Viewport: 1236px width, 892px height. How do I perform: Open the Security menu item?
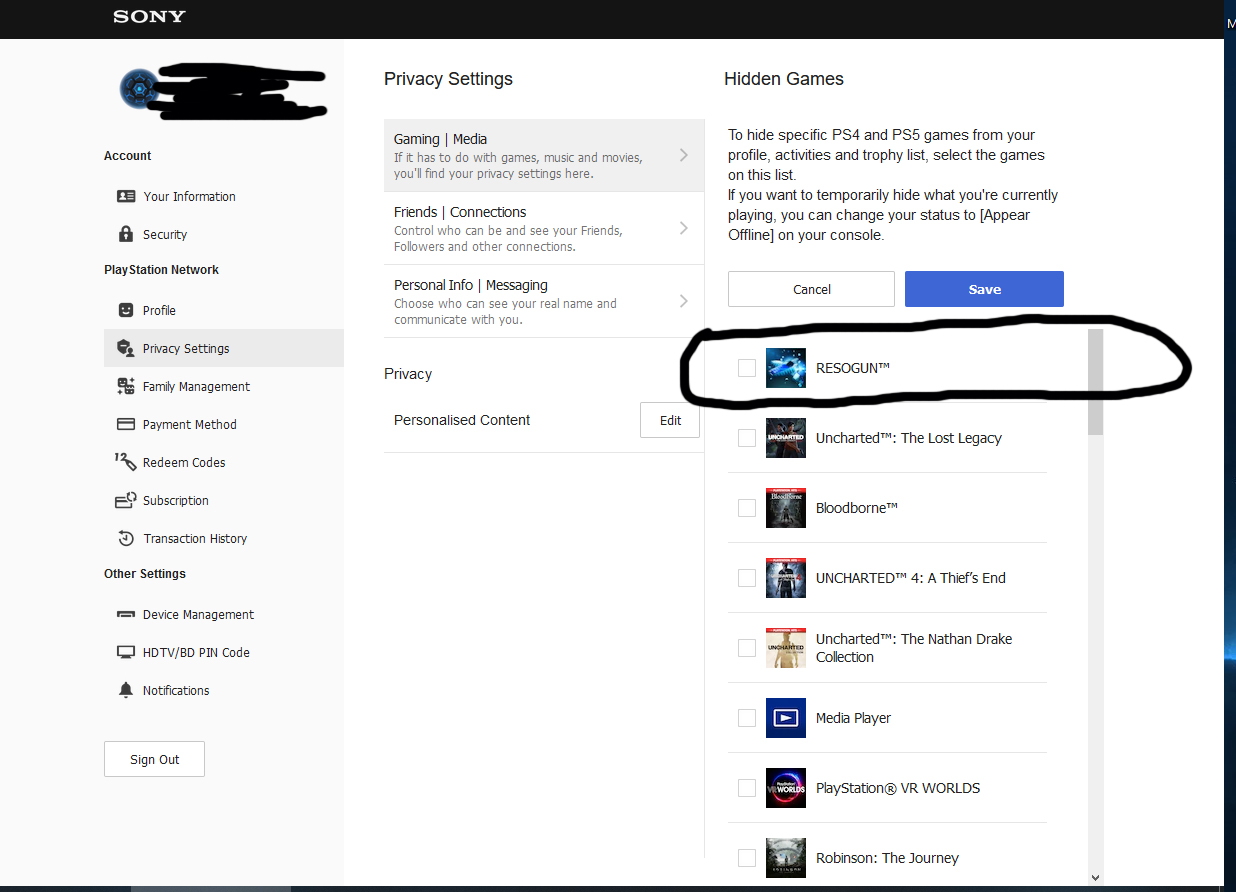click(x=224, y=234)
